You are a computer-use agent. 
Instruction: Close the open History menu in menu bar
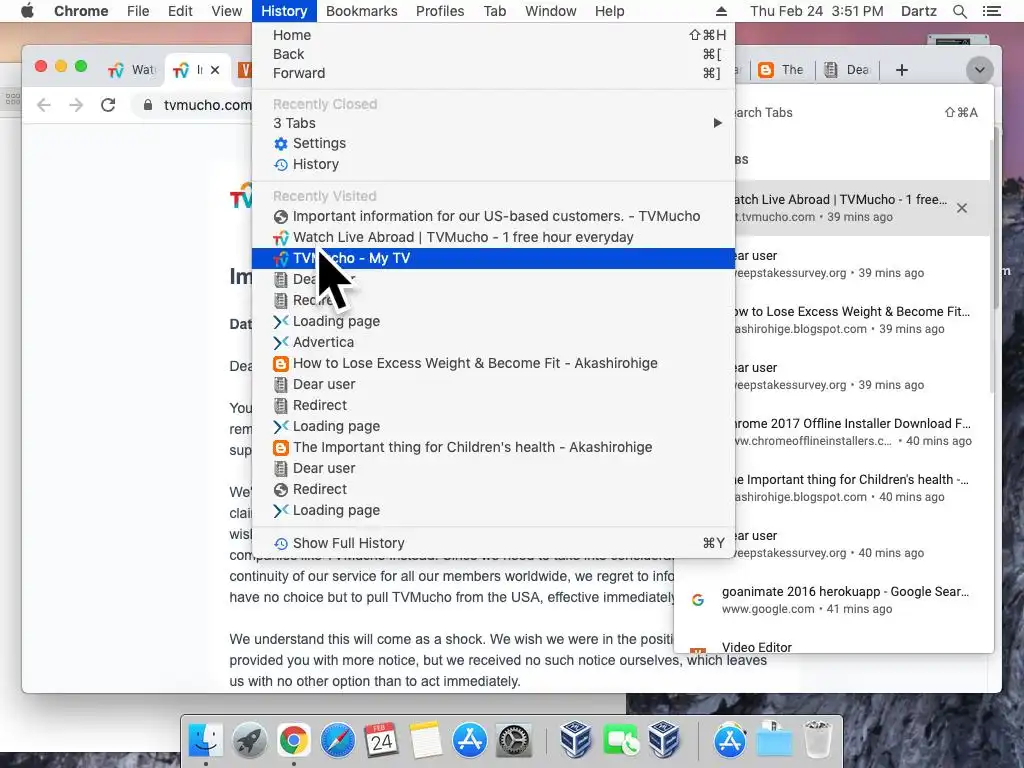click(284, 11)
